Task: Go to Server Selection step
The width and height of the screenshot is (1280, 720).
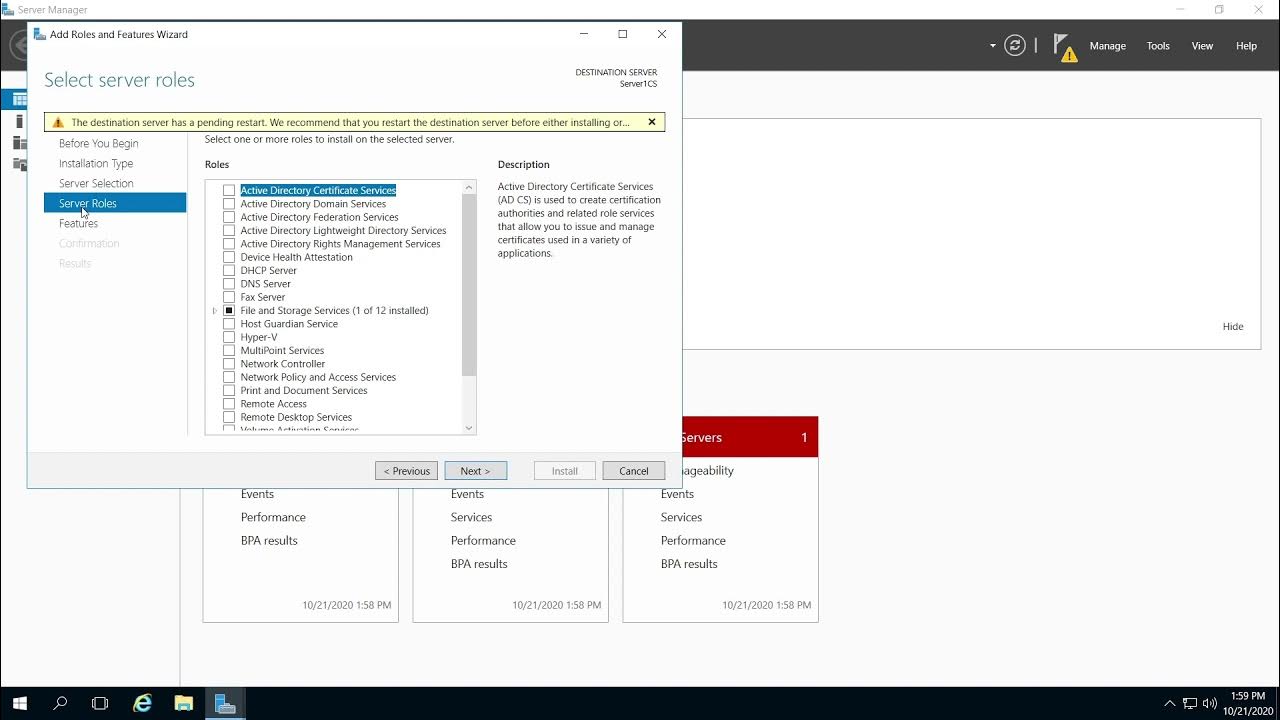Action: pos(96,183)
